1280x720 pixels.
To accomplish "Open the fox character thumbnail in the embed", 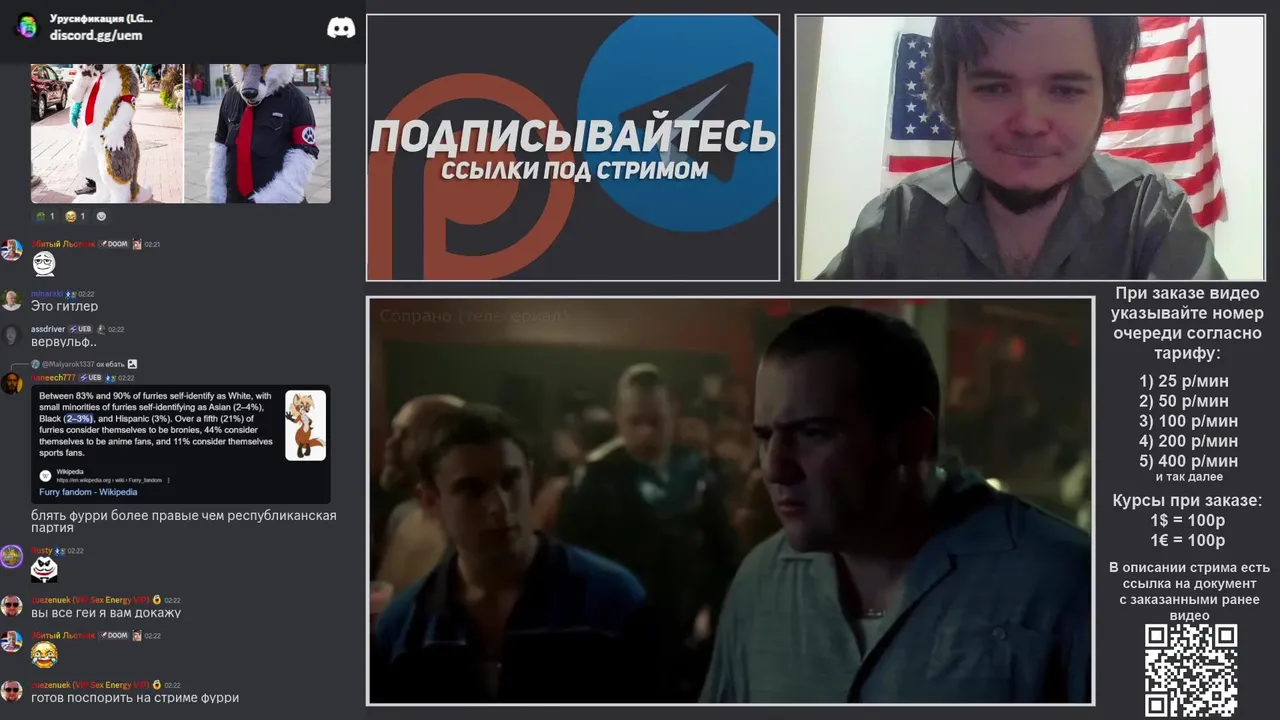I will pos(305,425).
